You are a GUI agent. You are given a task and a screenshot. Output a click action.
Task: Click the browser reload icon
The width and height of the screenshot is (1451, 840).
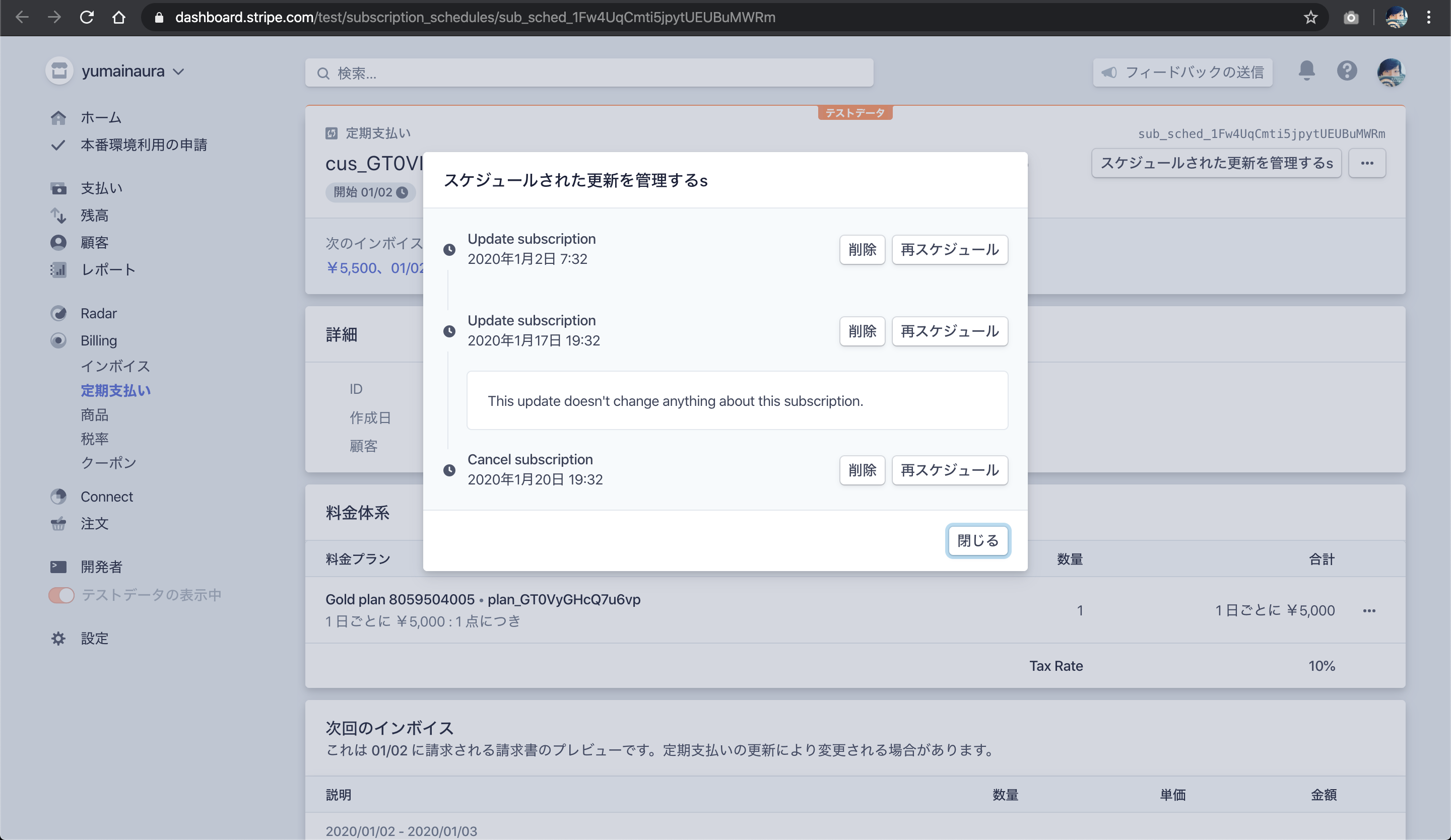pyautogui.click(x=87, y=17)
